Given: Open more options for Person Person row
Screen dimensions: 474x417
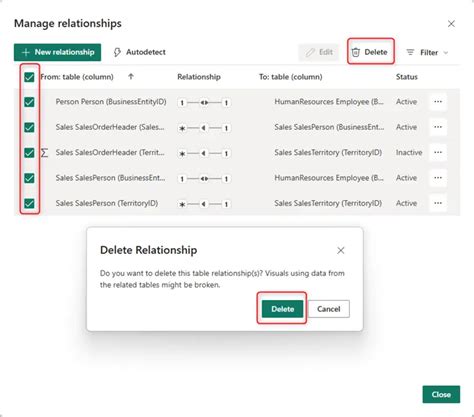Looking at the screenshot, I should 438,102.
